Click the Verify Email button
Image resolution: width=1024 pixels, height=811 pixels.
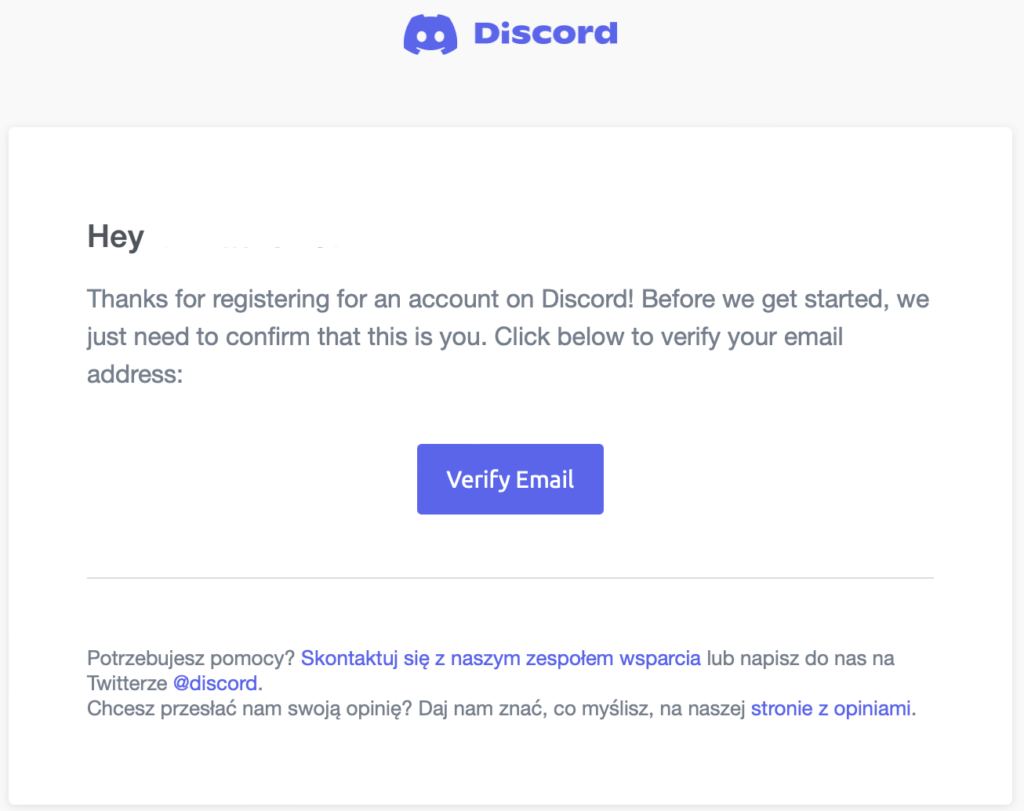[x=510, y=479]
